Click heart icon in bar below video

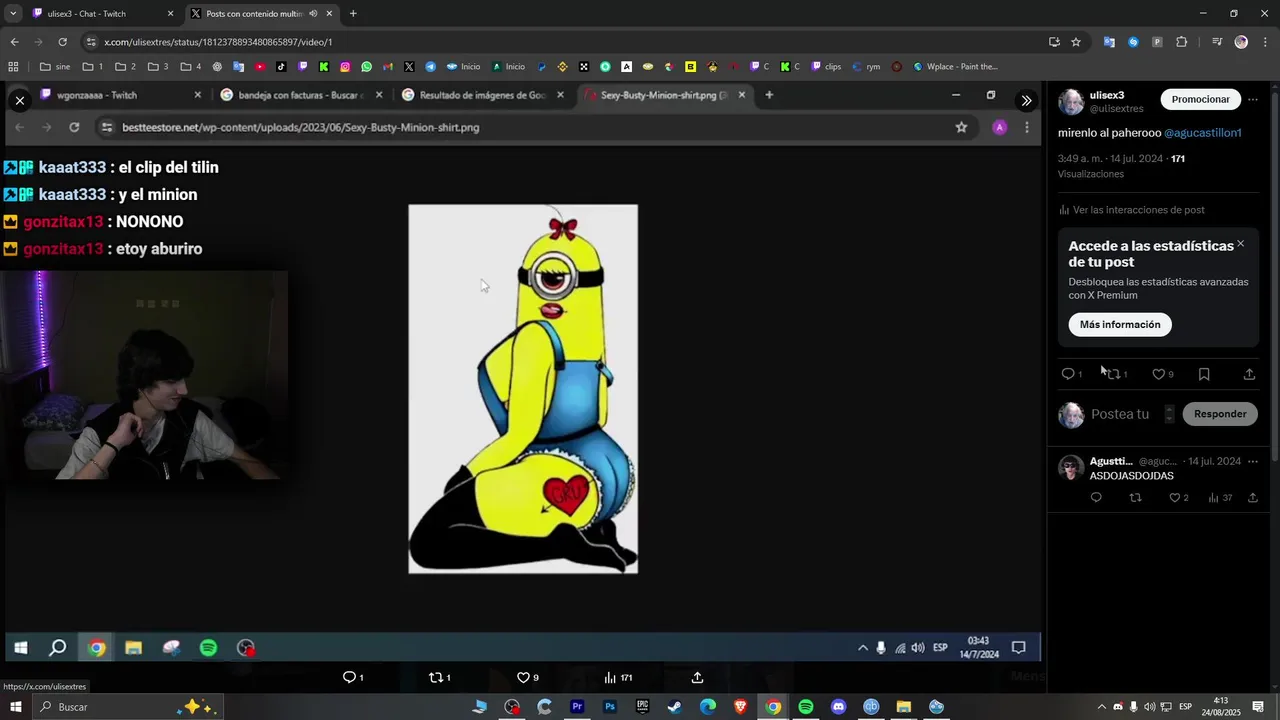click(x=523, y=677)
